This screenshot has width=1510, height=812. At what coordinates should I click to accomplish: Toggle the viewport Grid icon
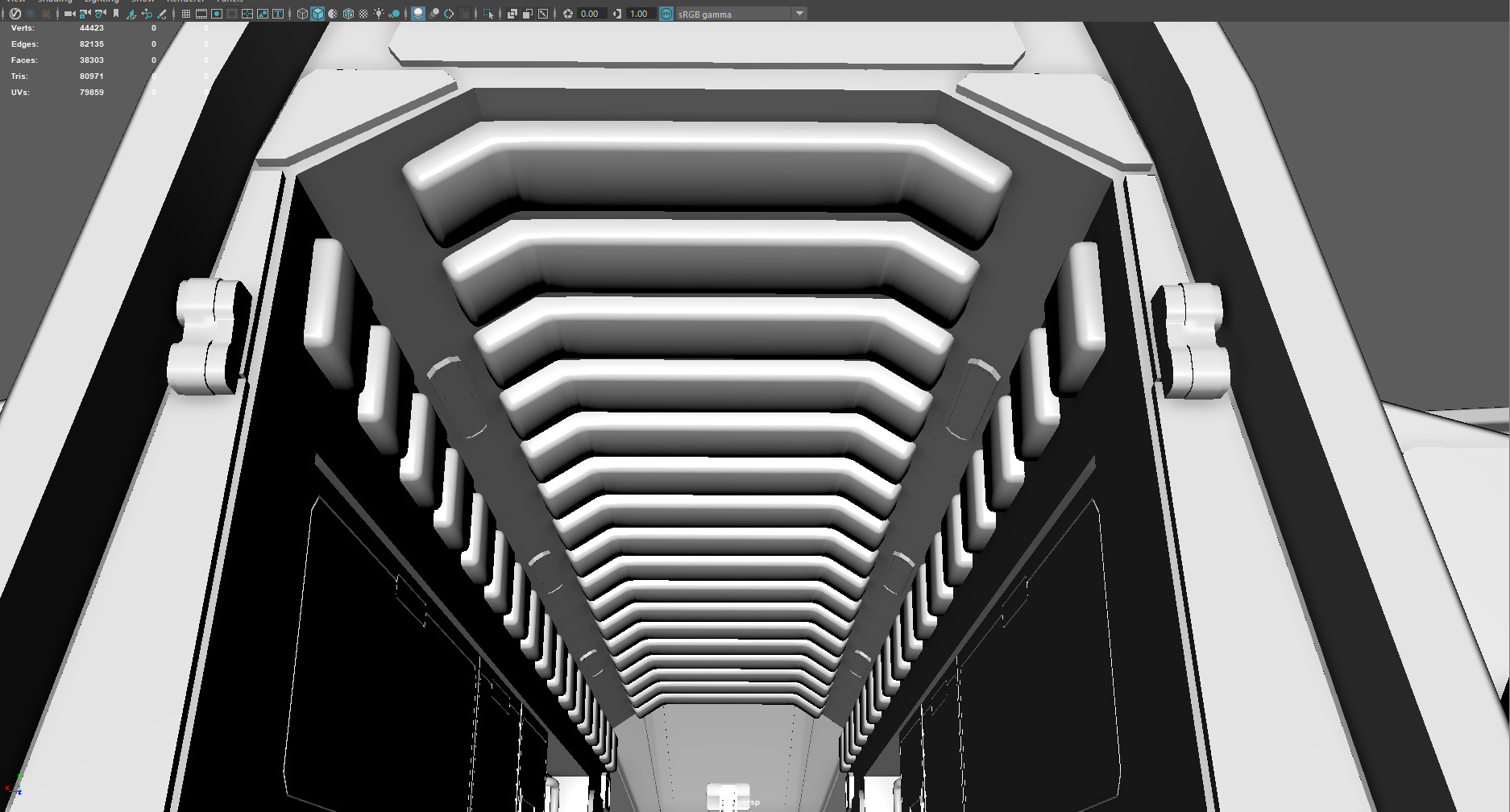[x=186, y=14]
